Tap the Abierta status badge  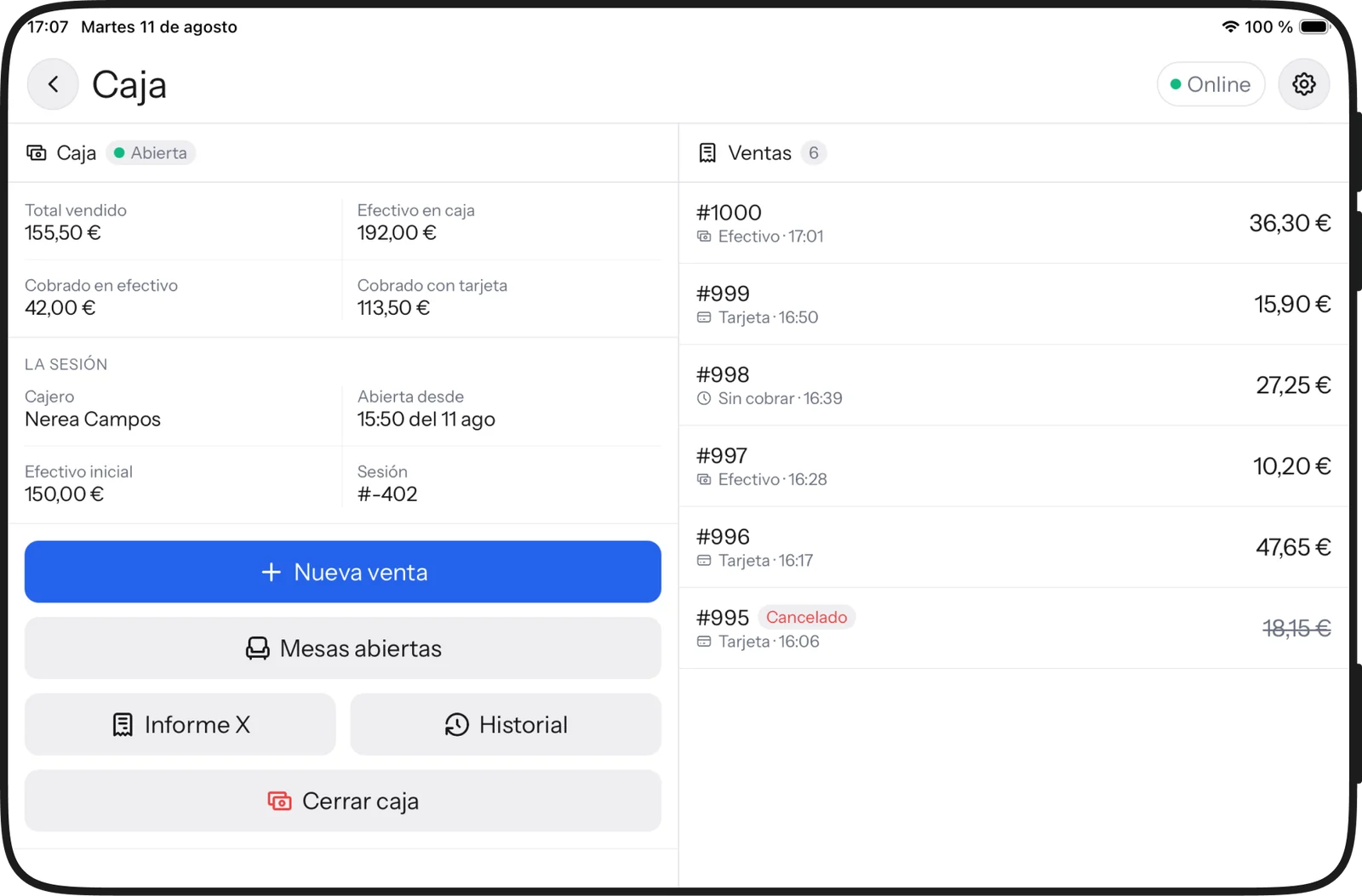(151, 153)
